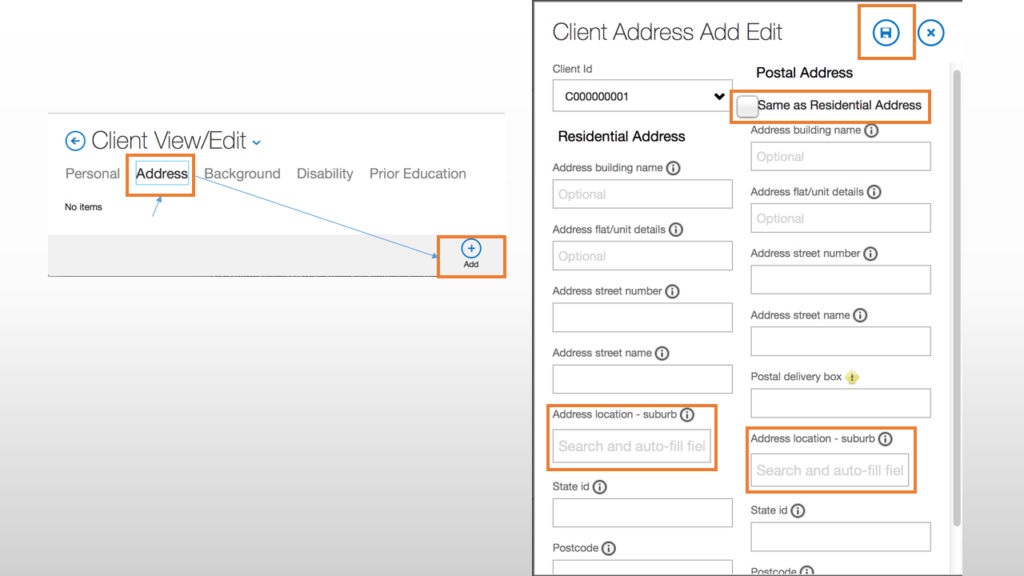Open the Background tab
The image size is (1024, 576).
pyautogui.click(x=242, y=174)
